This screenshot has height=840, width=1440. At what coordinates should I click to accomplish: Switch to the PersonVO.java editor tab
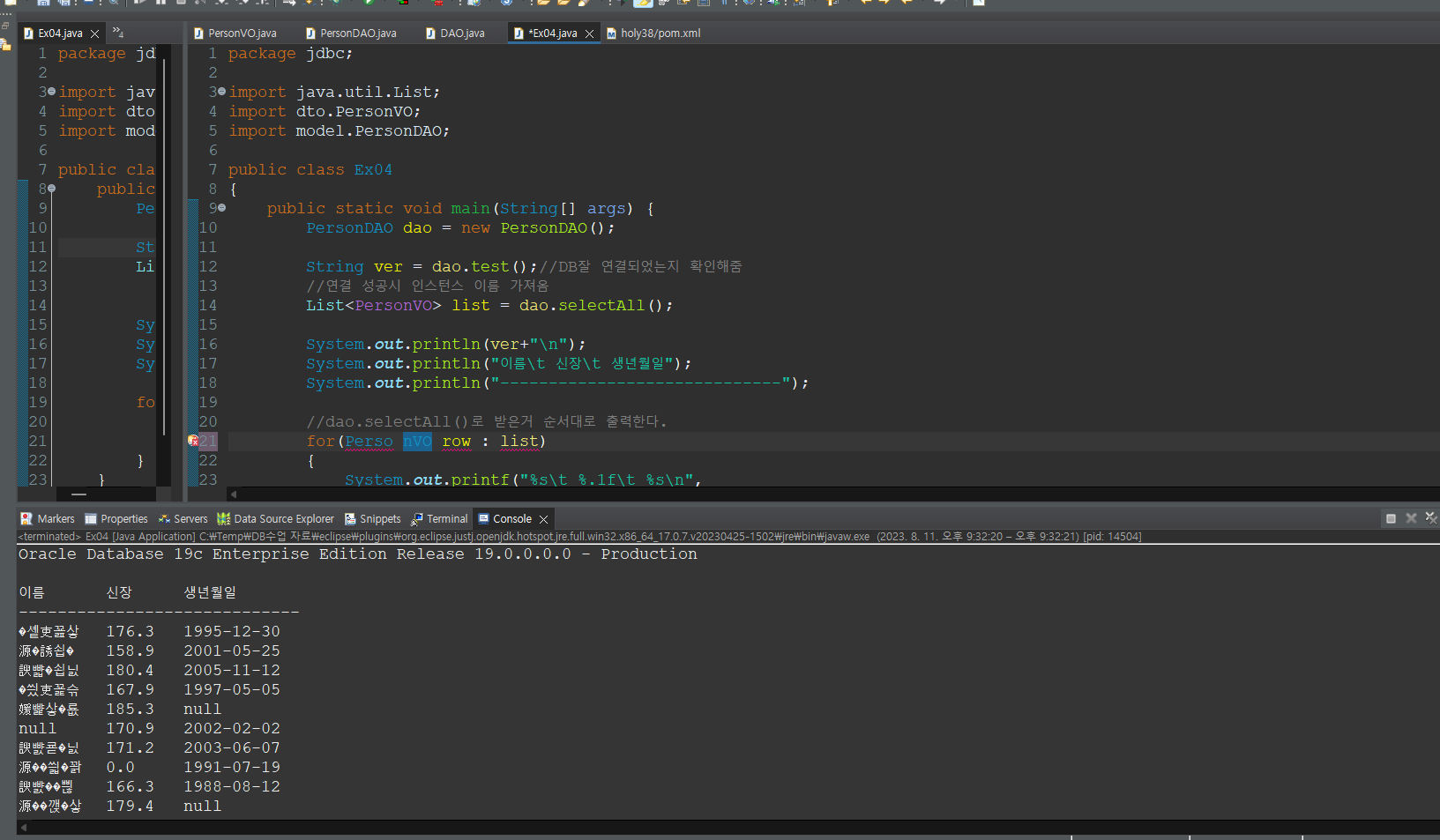235,33
